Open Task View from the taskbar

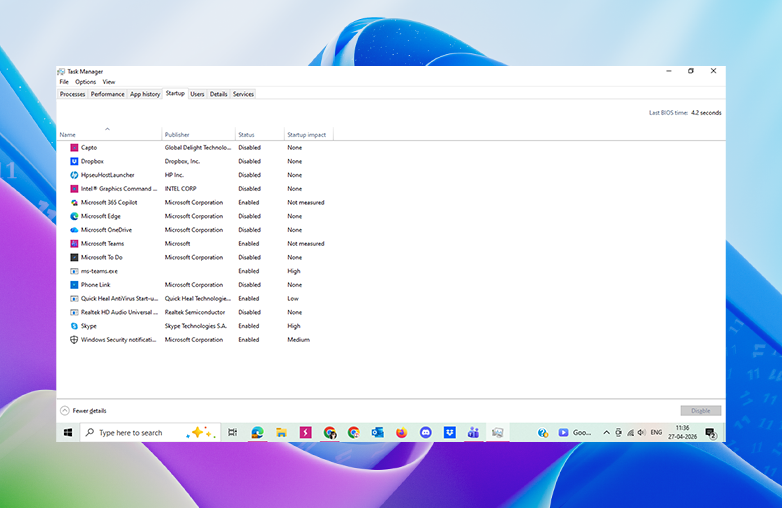tap(232, 432)
